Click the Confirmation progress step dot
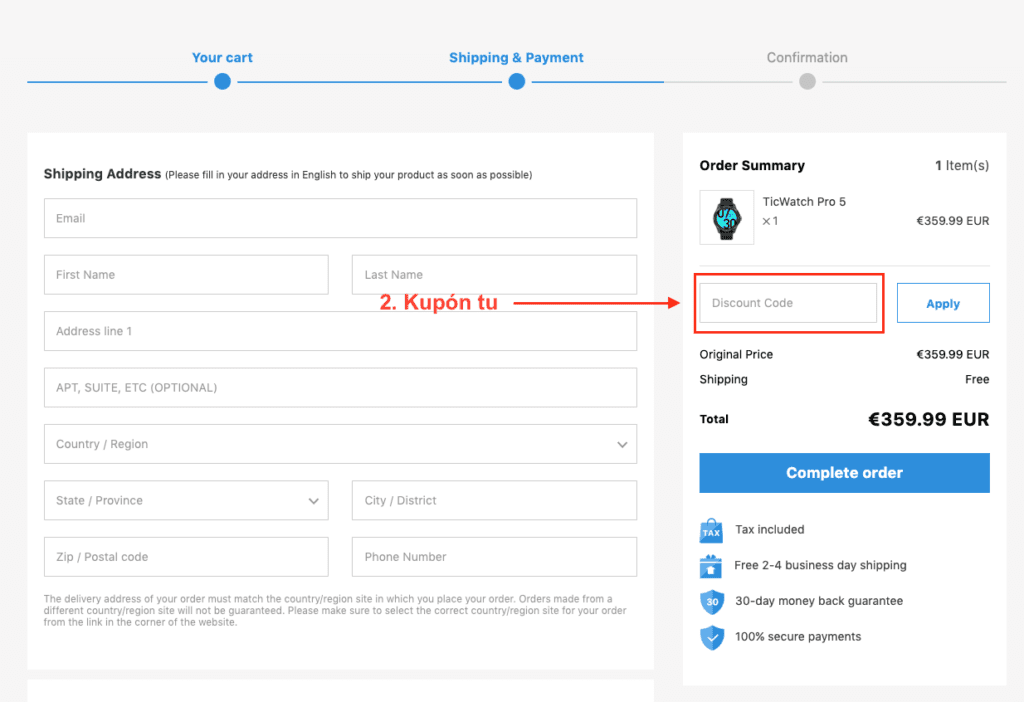This screenshot has width=1024, height=702. tap(807, 82)
